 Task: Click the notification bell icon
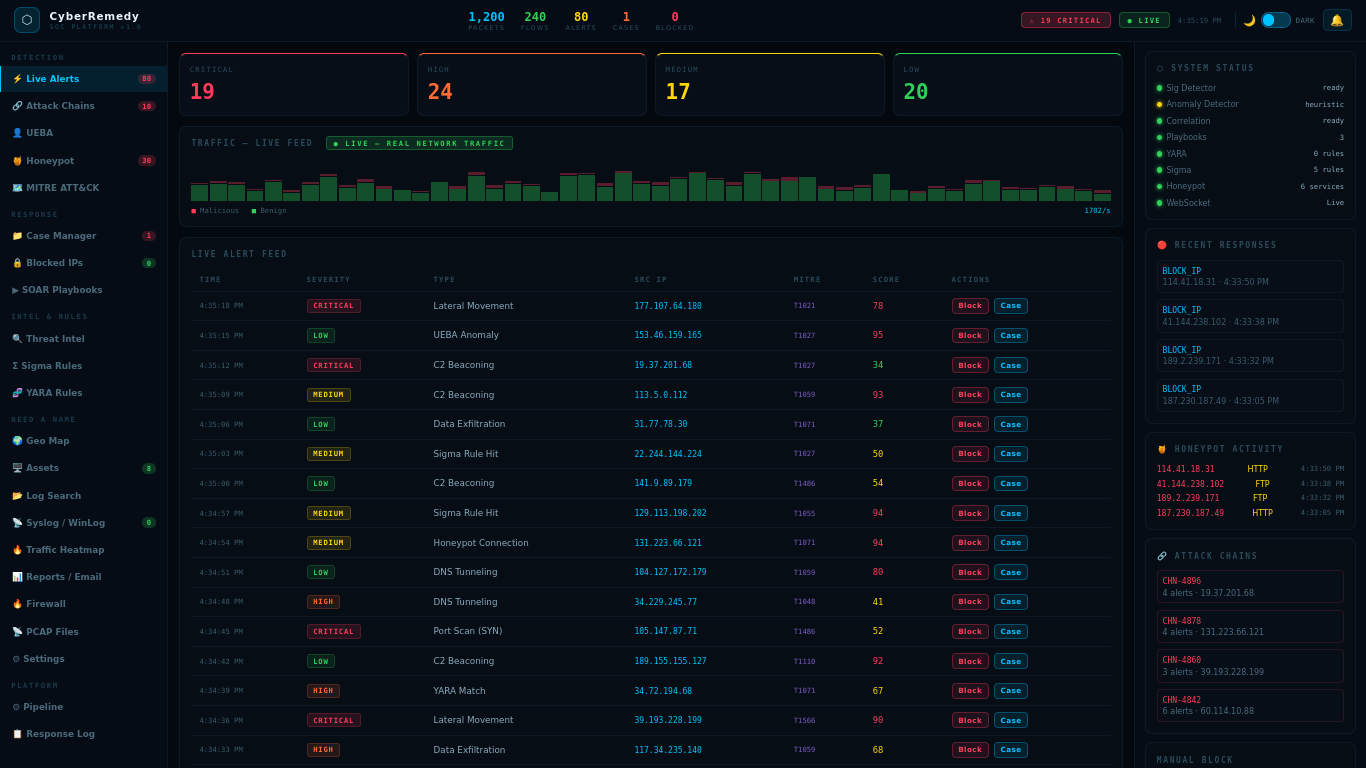[x=1337, y=19]
